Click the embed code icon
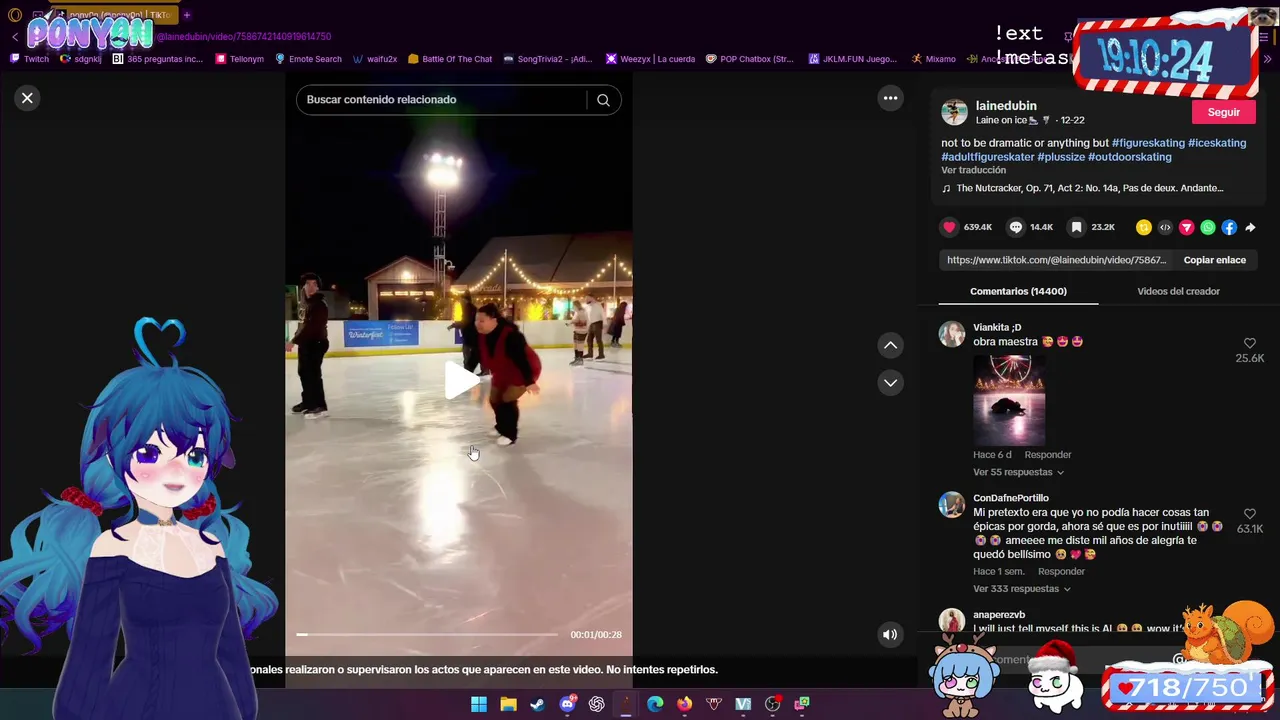Image resolution: width=1280 pixels, height=720 pixels. (1165, 227)
